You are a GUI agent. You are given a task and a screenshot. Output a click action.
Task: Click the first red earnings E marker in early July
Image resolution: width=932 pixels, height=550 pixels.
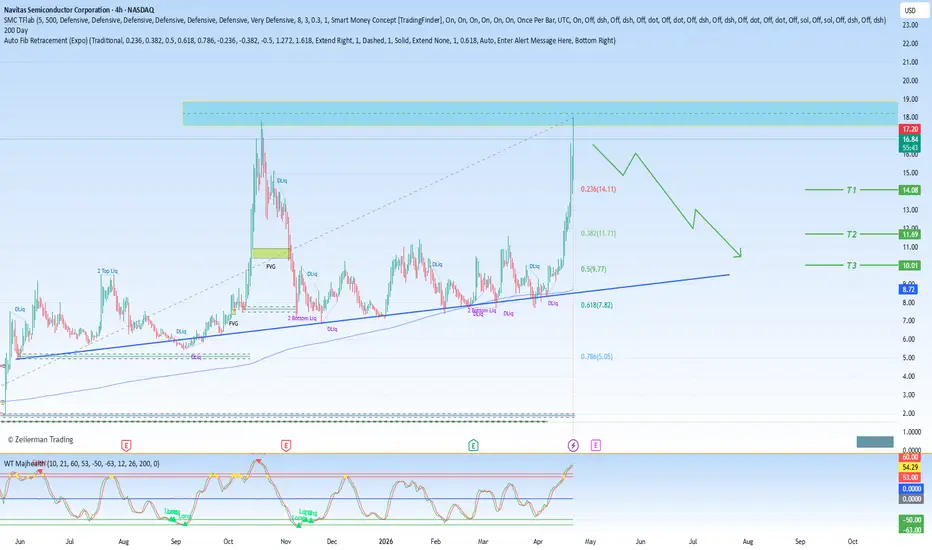[x=126, y=445]
